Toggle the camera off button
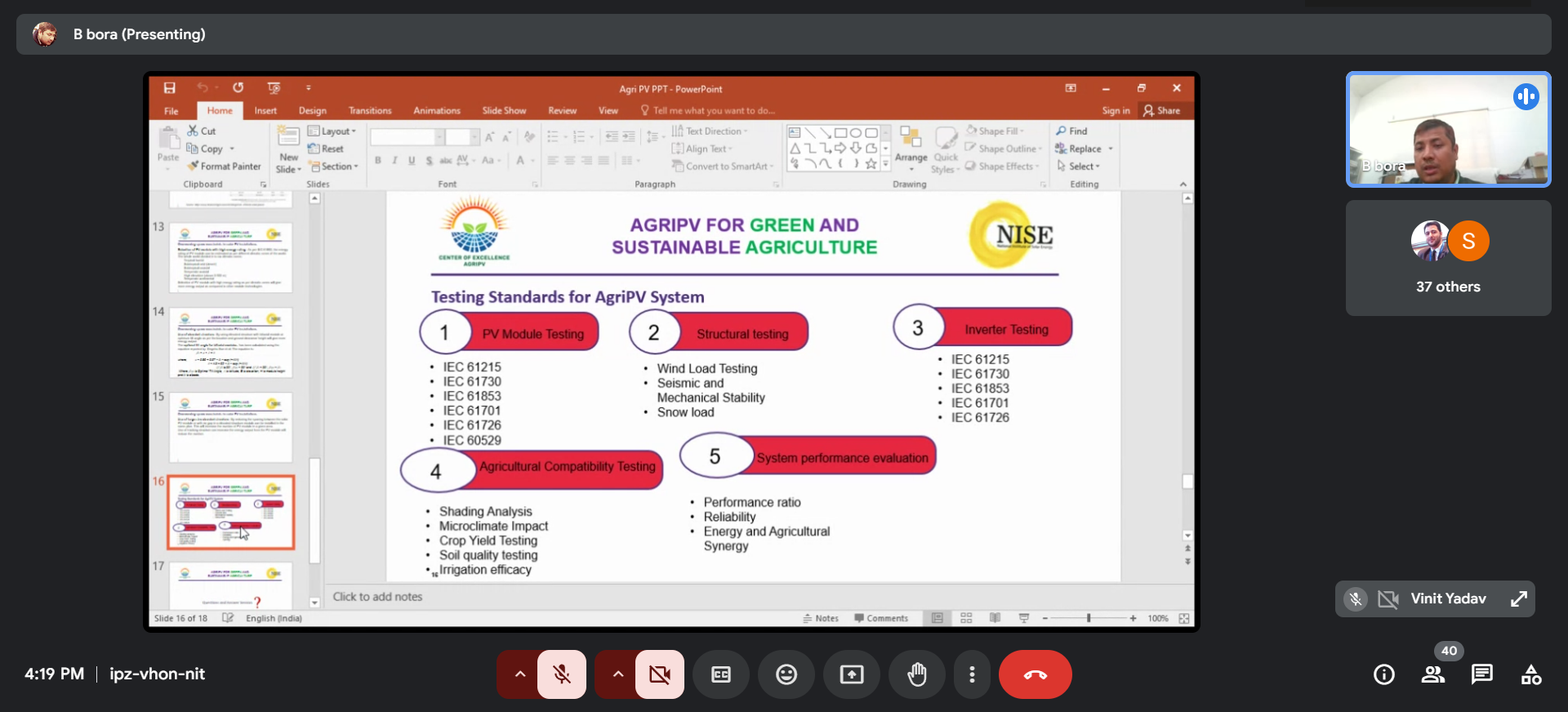The height and width of the screenshot is (712, 1568). pos(659,674)
